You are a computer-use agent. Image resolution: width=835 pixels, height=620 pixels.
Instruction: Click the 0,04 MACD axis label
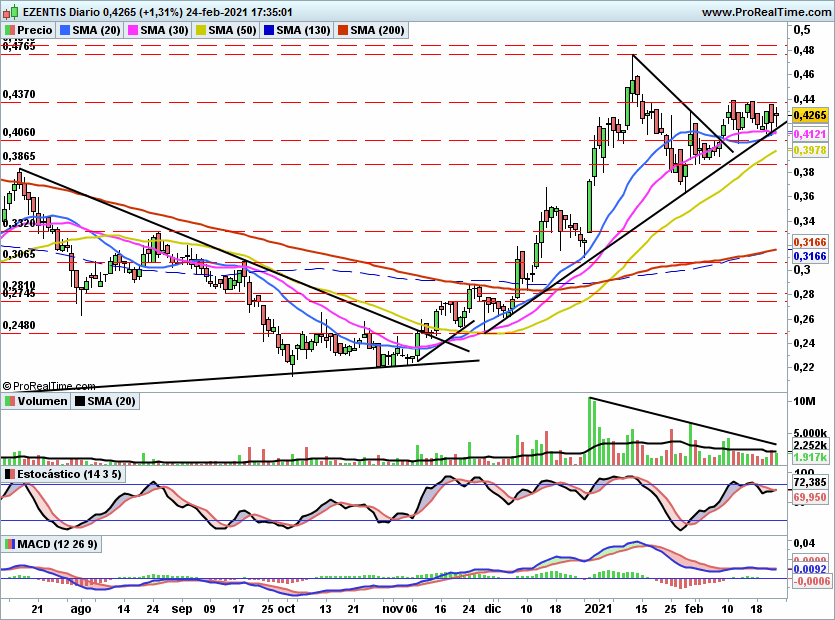(x=804, y=544)
